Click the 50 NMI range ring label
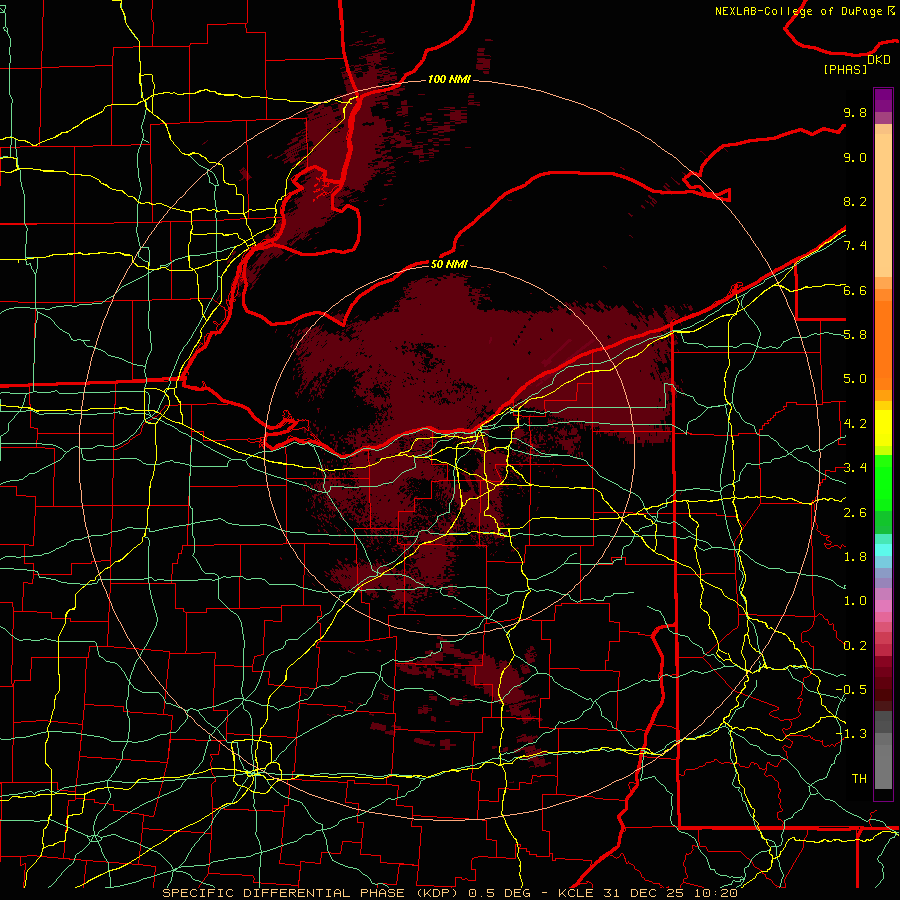The width and height of the screenshot is (900, 900). pyautogui.click(x=449, y=264)
